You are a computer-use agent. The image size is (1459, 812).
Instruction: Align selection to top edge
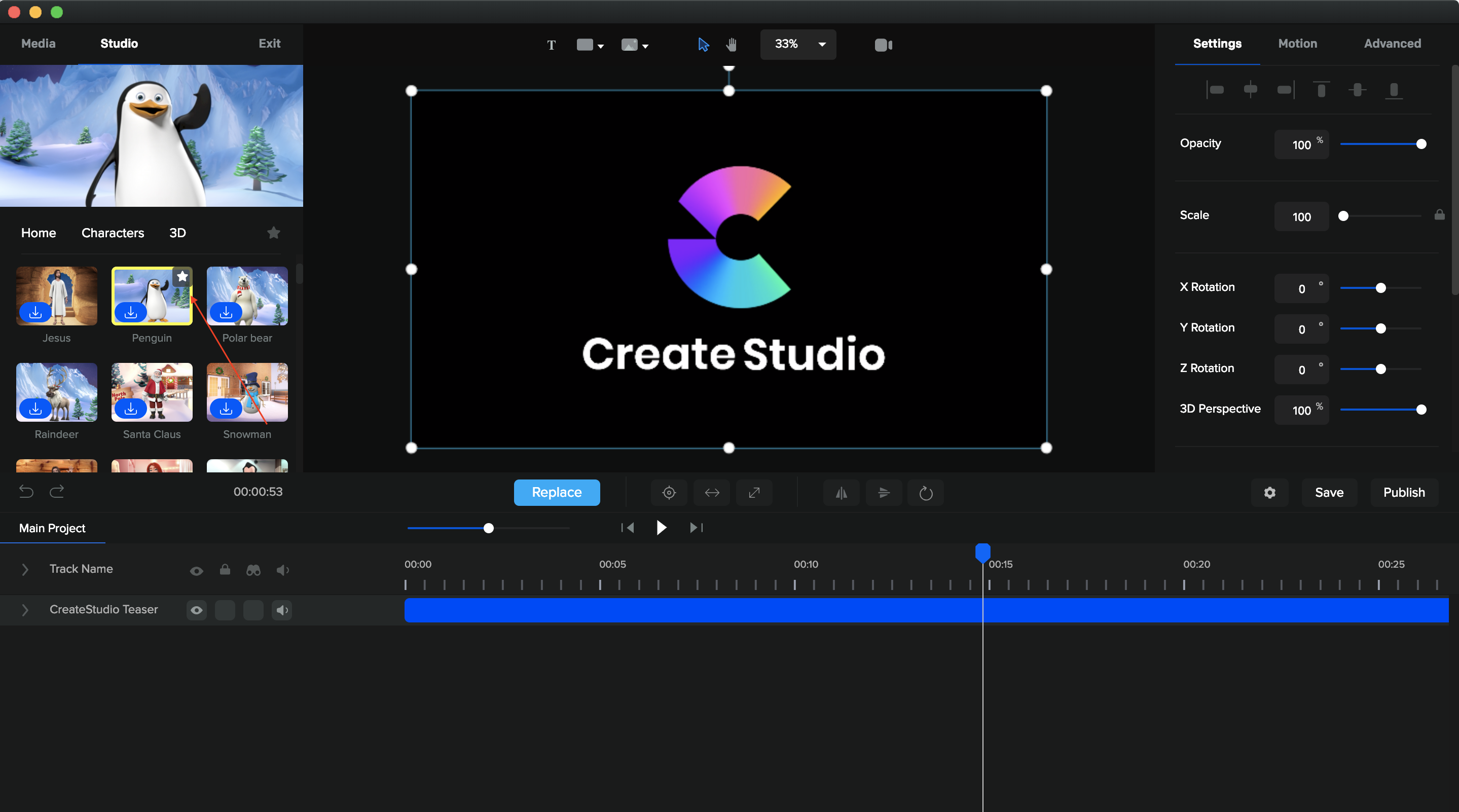(1321, 90)
